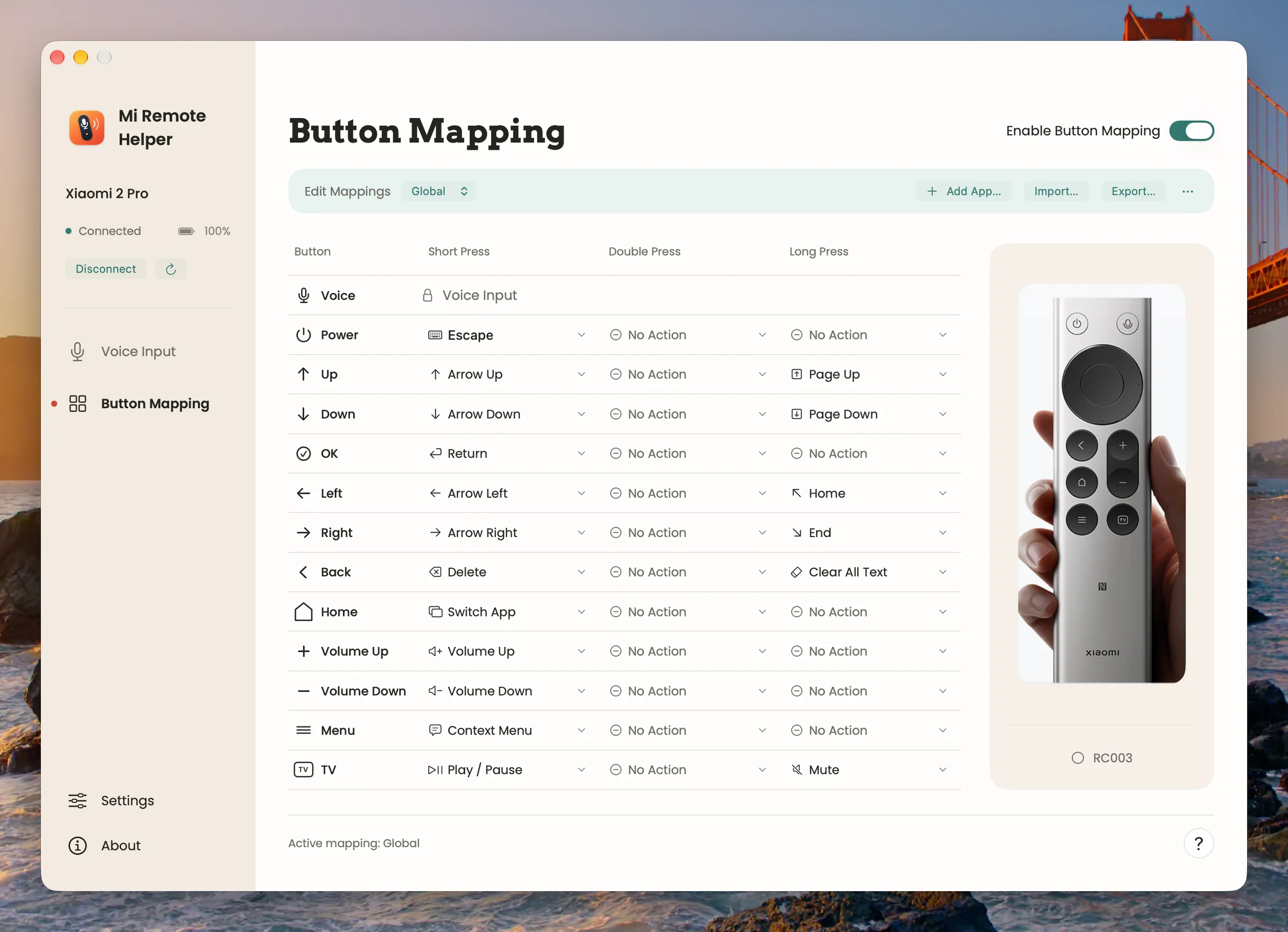Click the Menu hamburger icon in table
This screenshot has height=932, width=1288.
click(x=304, y=731)
